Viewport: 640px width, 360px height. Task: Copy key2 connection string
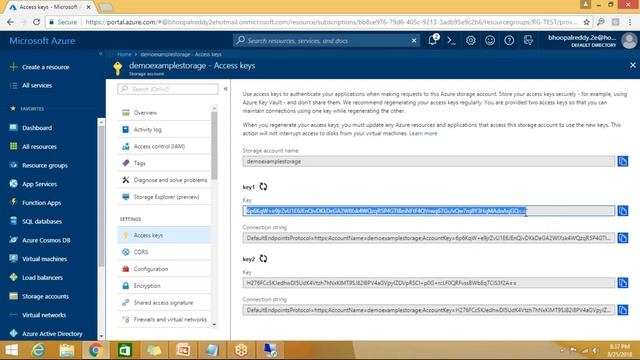622,310
